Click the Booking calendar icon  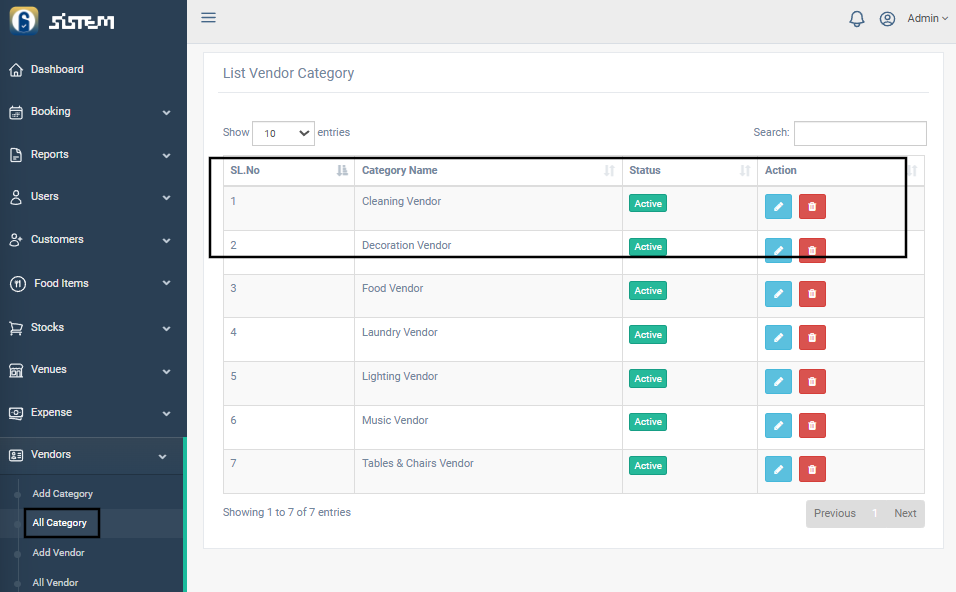(16, 112)
